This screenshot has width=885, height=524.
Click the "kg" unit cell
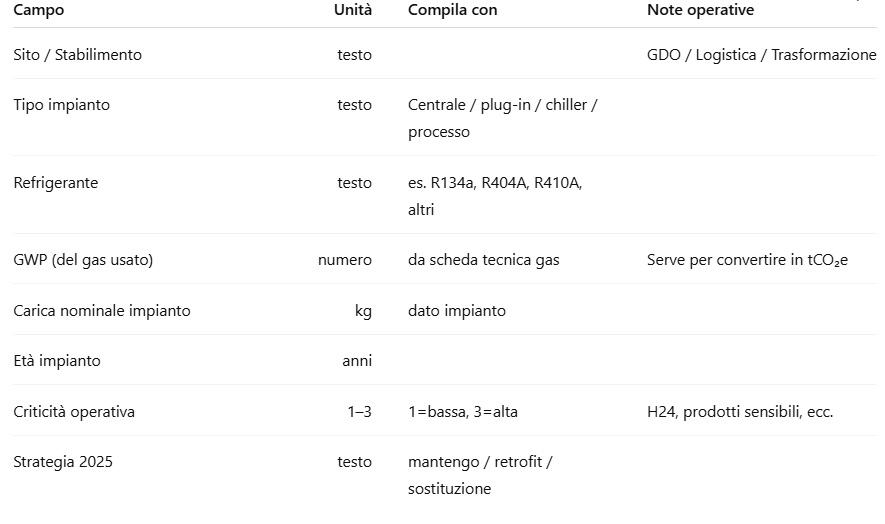[363, 311]
